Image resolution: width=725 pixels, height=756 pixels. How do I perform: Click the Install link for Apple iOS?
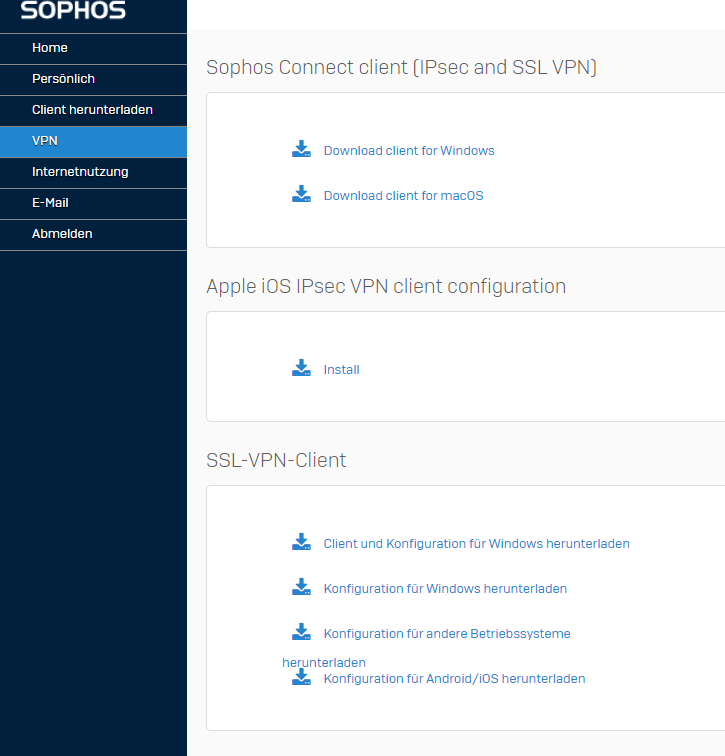click(341, 370)
